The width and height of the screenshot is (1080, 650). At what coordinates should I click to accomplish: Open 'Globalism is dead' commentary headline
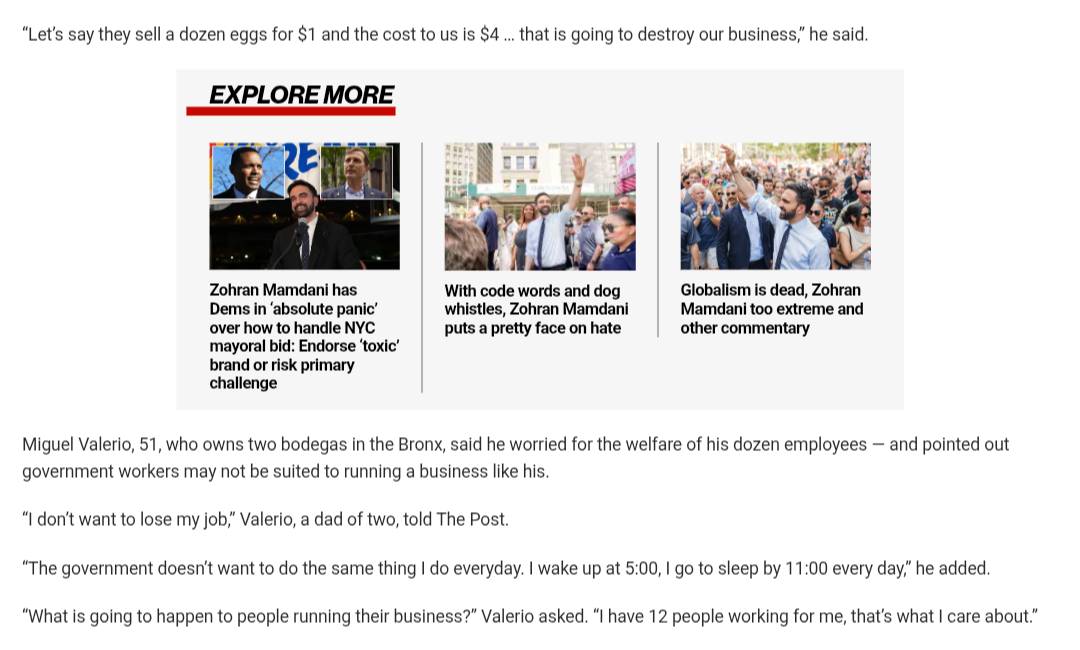(x=771, y=308)
